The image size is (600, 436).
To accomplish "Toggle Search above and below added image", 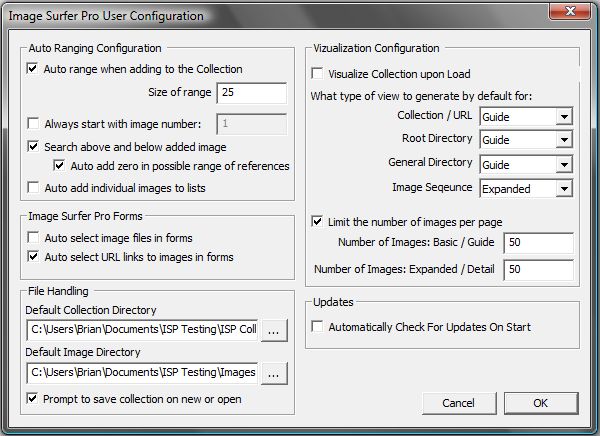I will 33,147.
